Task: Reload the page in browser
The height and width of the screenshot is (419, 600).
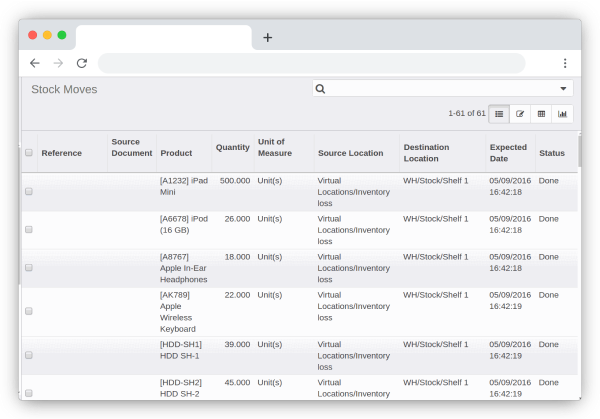Action: pos(82,63)
